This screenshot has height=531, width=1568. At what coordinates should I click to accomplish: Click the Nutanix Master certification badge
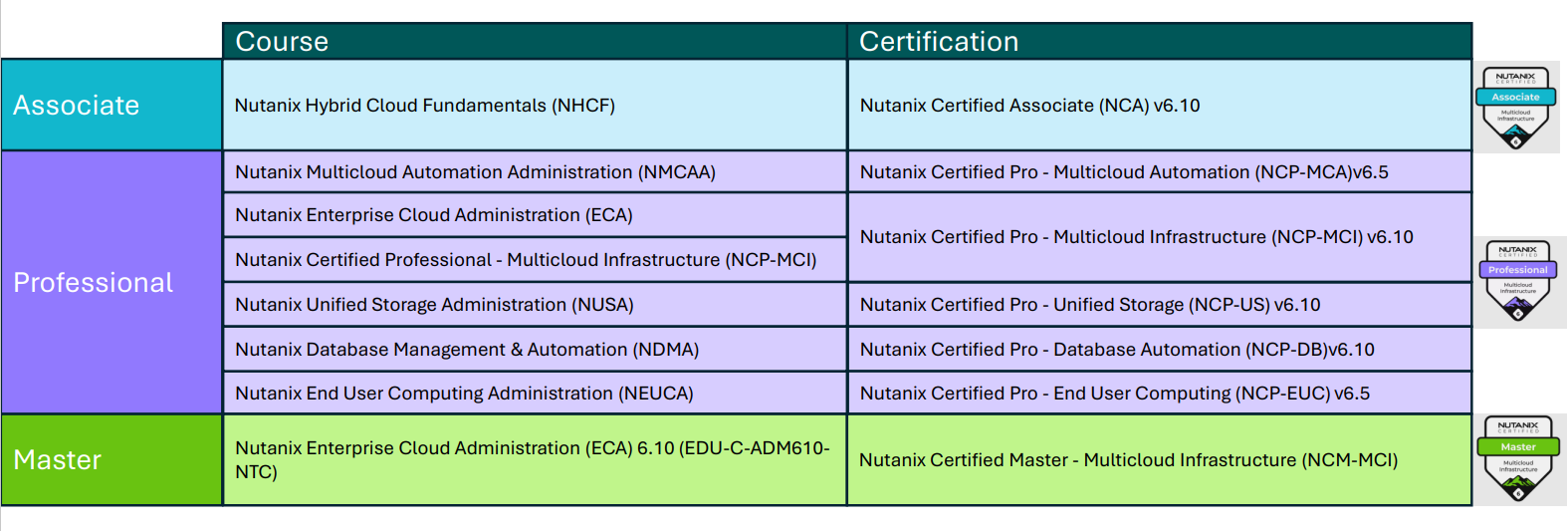click(x=1518, y=459)
